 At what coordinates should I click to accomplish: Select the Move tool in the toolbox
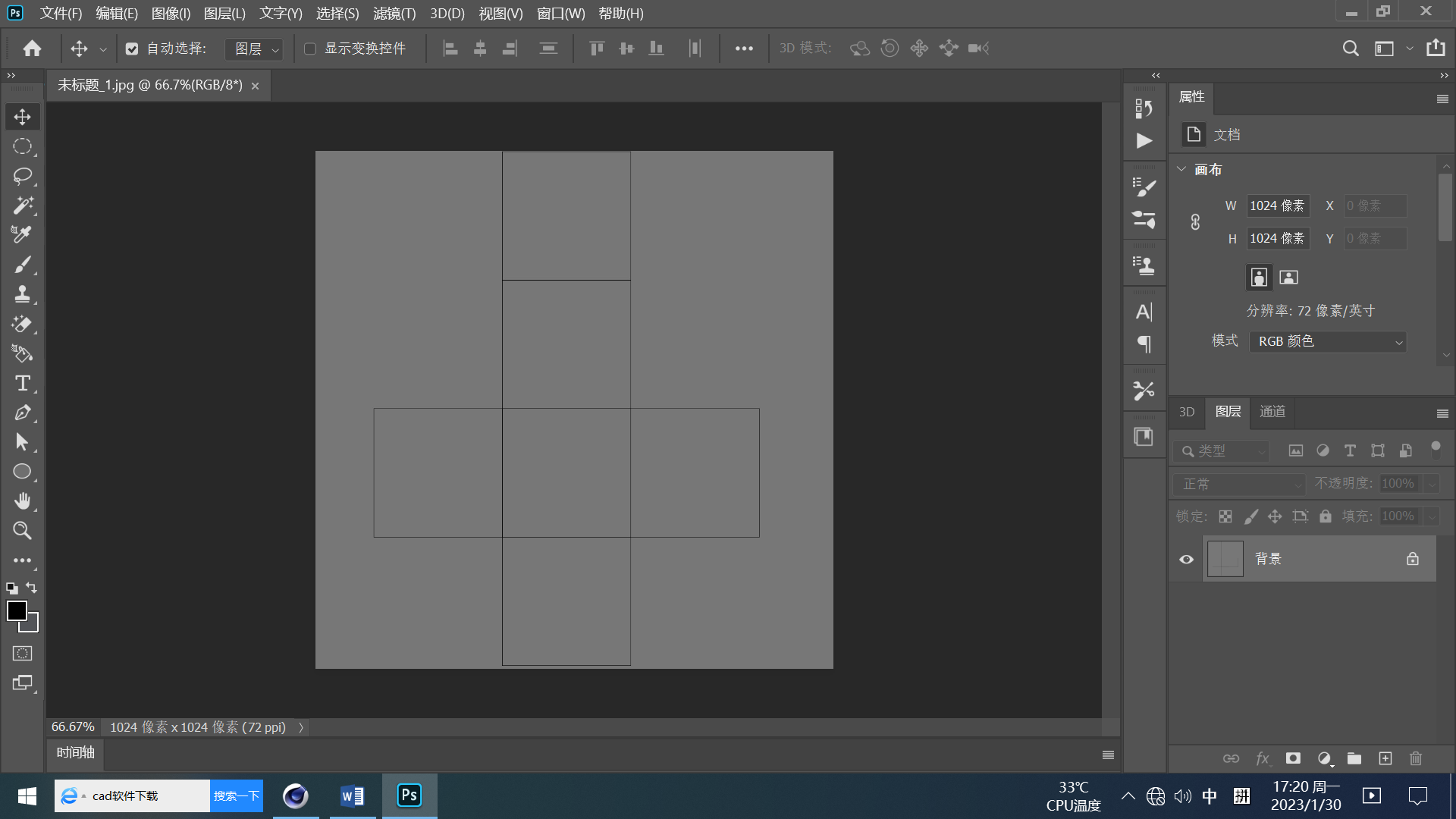(x=22, y=117)
